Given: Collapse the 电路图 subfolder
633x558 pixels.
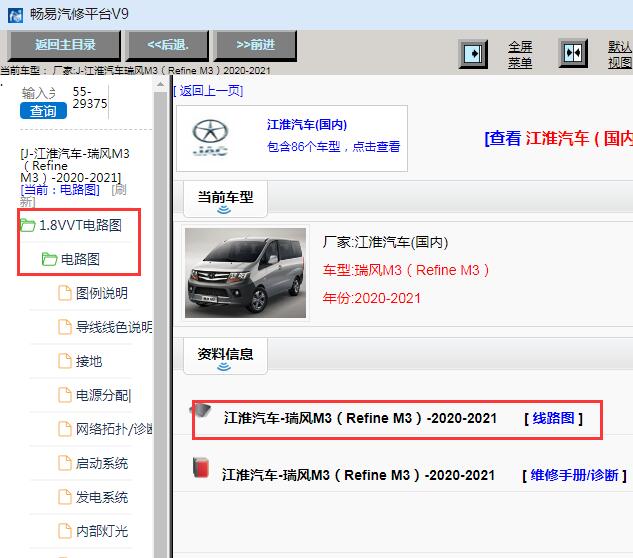Looking at the screenshot, I should coord(80,259).
